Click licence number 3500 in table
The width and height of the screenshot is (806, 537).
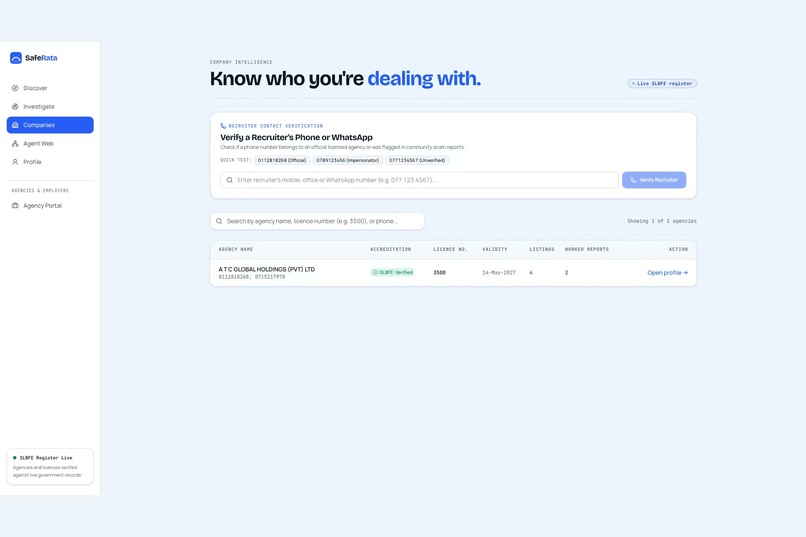coord(439,273)
